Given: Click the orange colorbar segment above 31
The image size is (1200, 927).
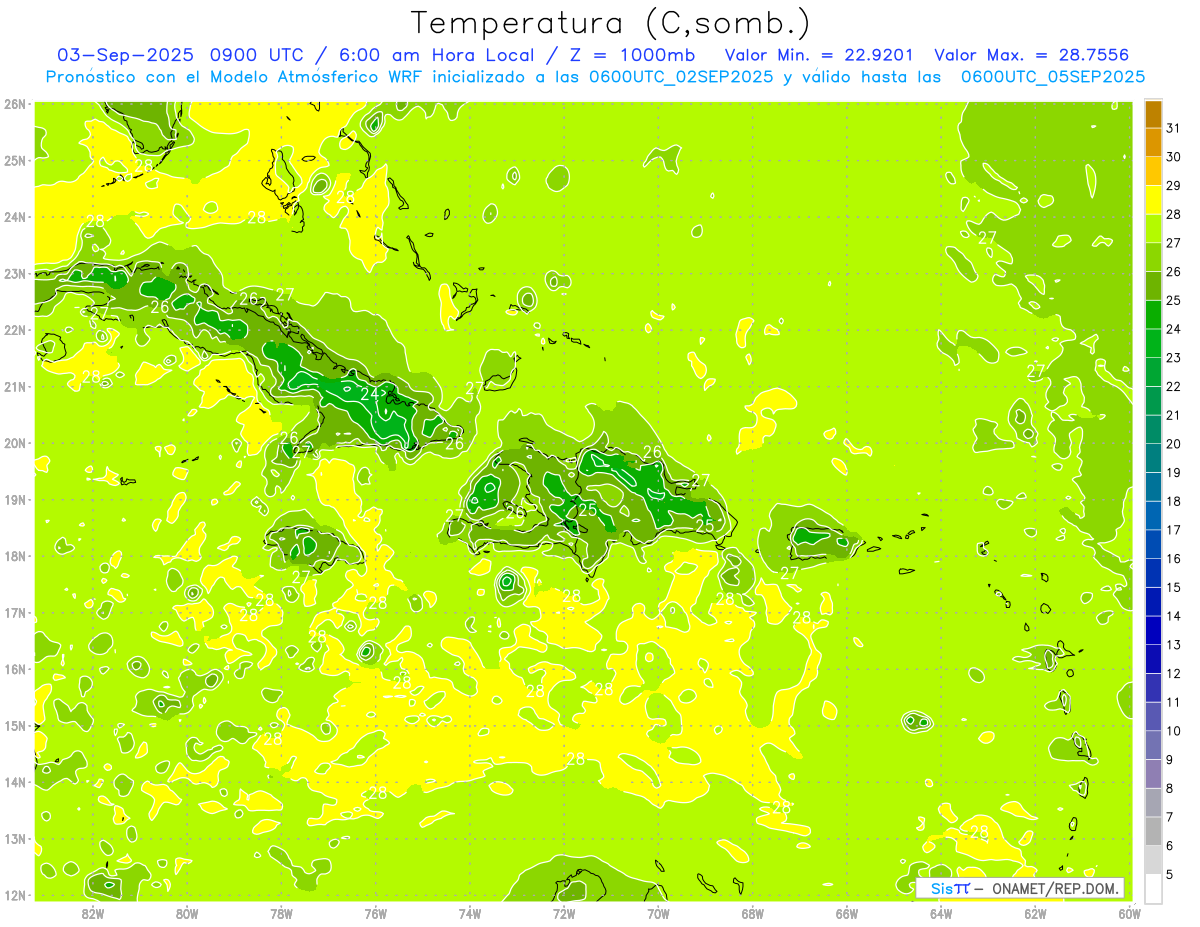Looking at the screenshot, I should (x=1153, y=114).
